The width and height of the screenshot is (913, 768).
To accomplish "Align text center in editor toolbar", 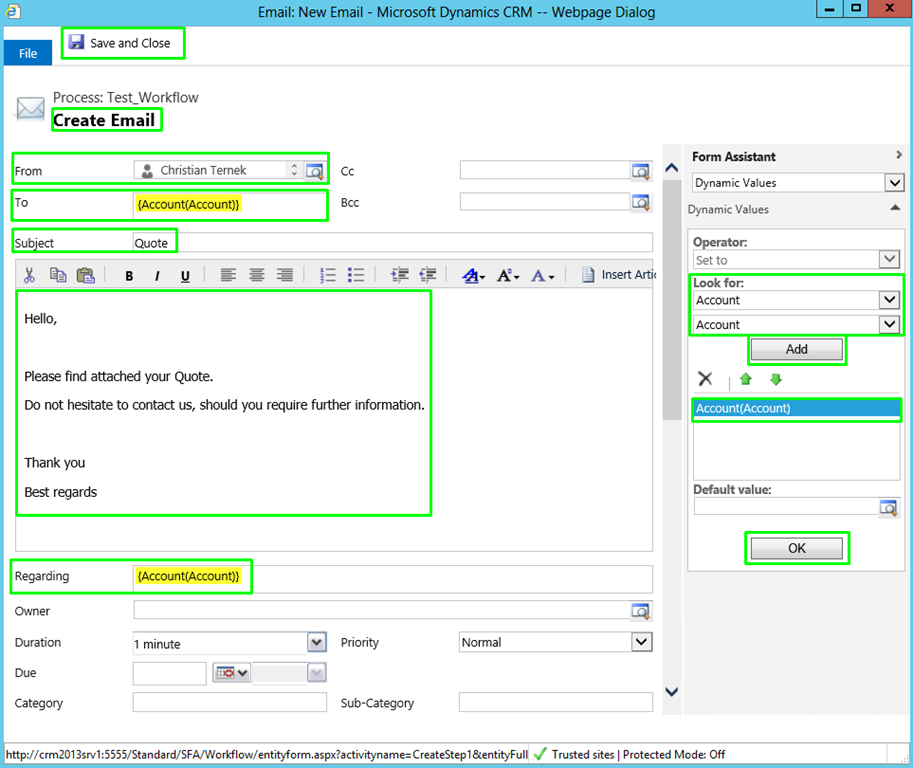I will click(x=257, y=275).
